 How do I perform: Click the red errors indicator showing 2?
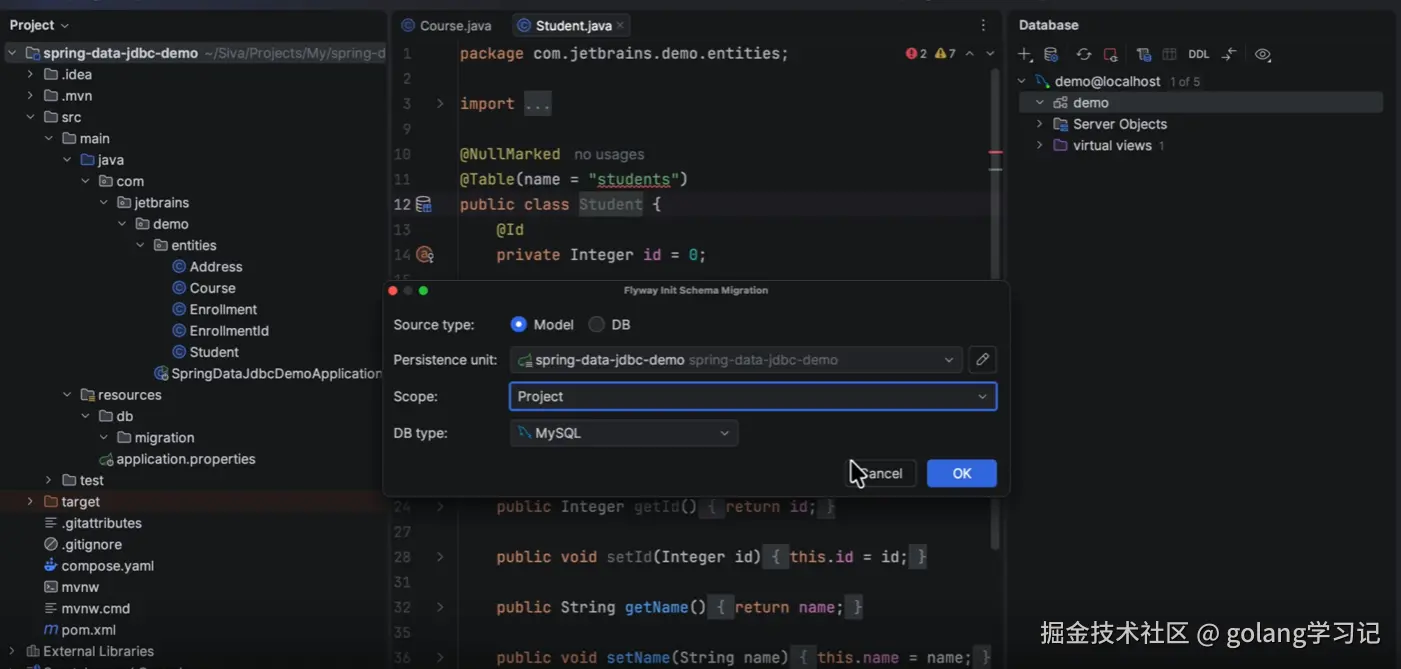point(916,54)
